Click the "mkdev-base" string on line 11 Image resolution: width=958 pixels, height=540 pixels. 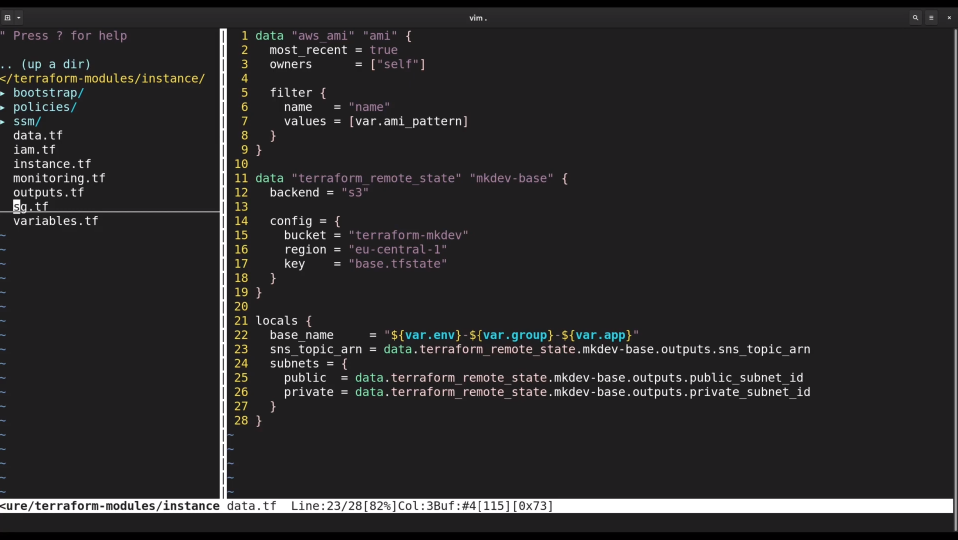click(511, 178)
